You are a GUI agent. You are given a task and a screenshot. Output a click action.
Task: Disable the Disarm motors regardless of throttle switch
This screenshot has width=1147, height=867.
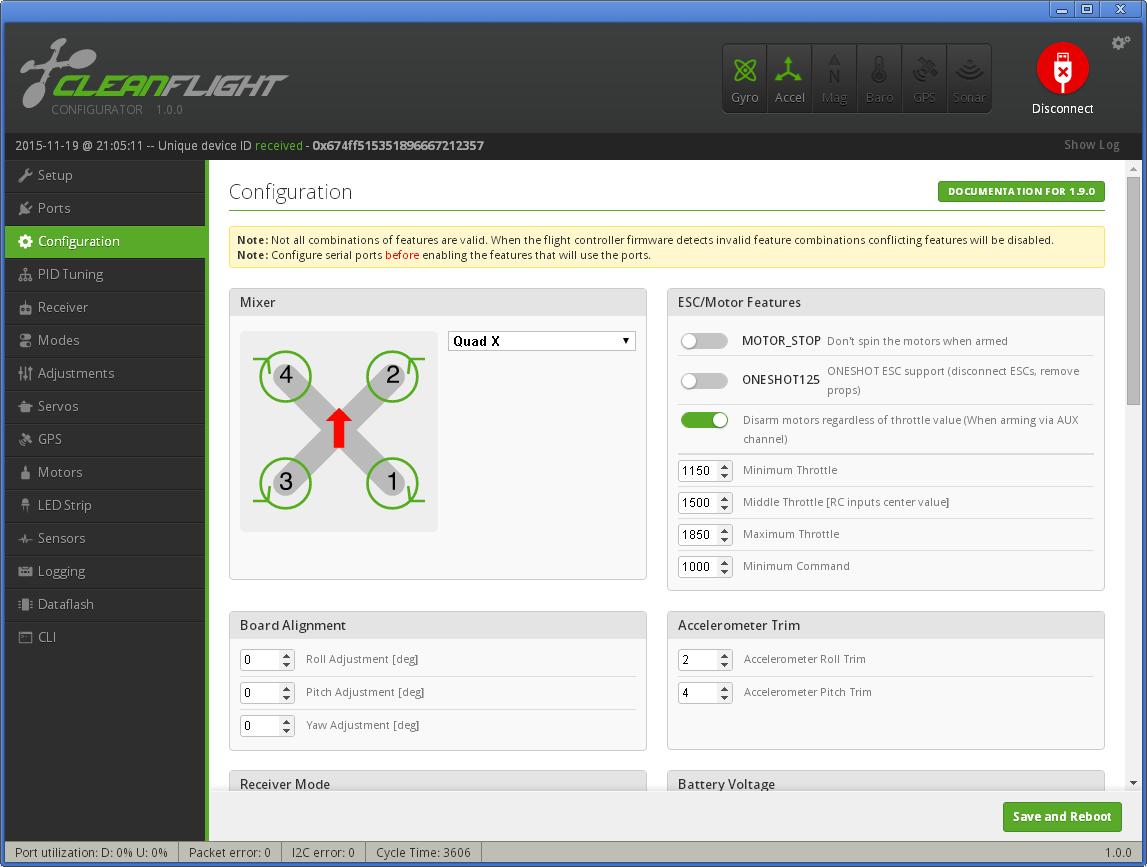[704, 420]
